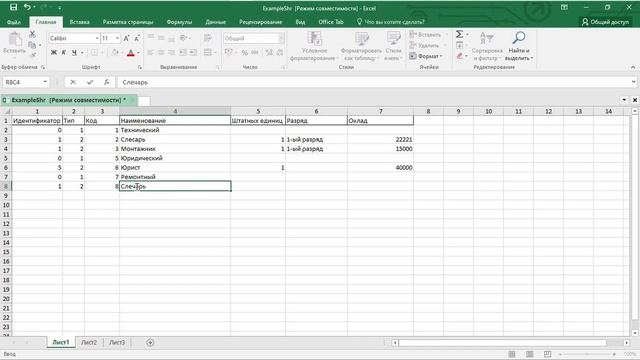Viewport: 640px width, 360px height.
Task: Switch to the Данные ribbon tab
Action: 216,22
